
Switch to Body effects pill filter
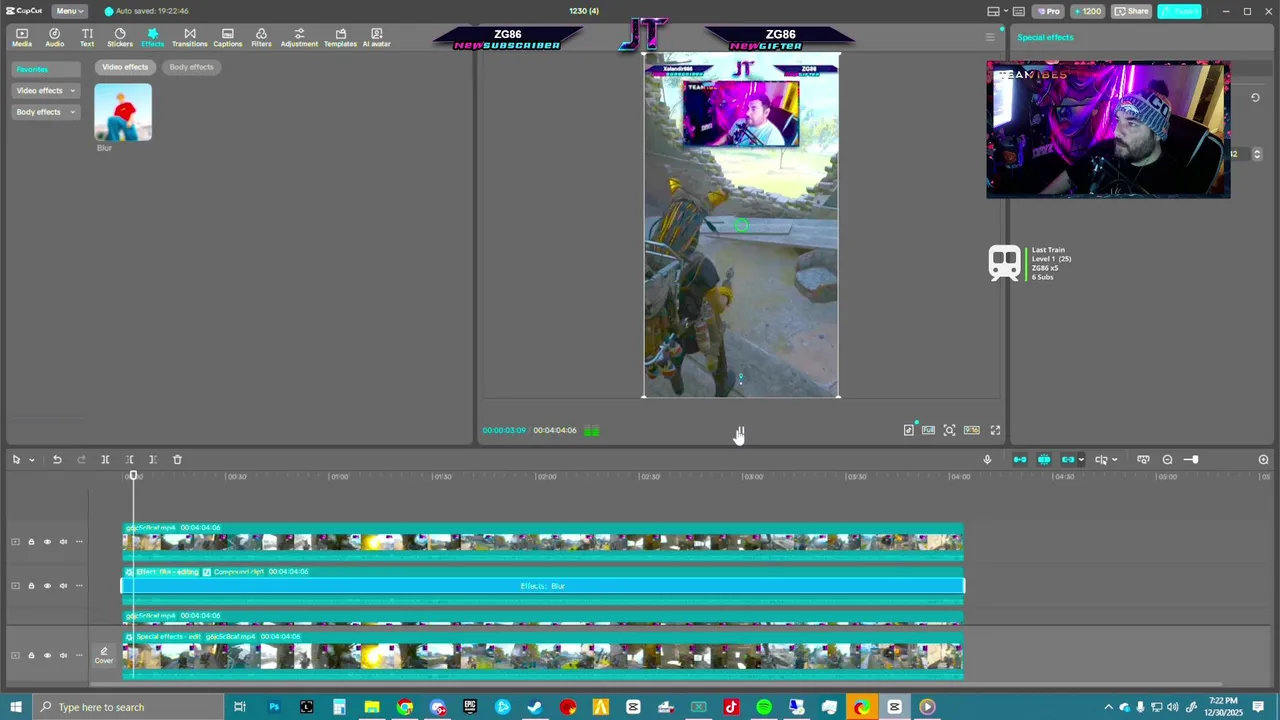coord(191,67)
